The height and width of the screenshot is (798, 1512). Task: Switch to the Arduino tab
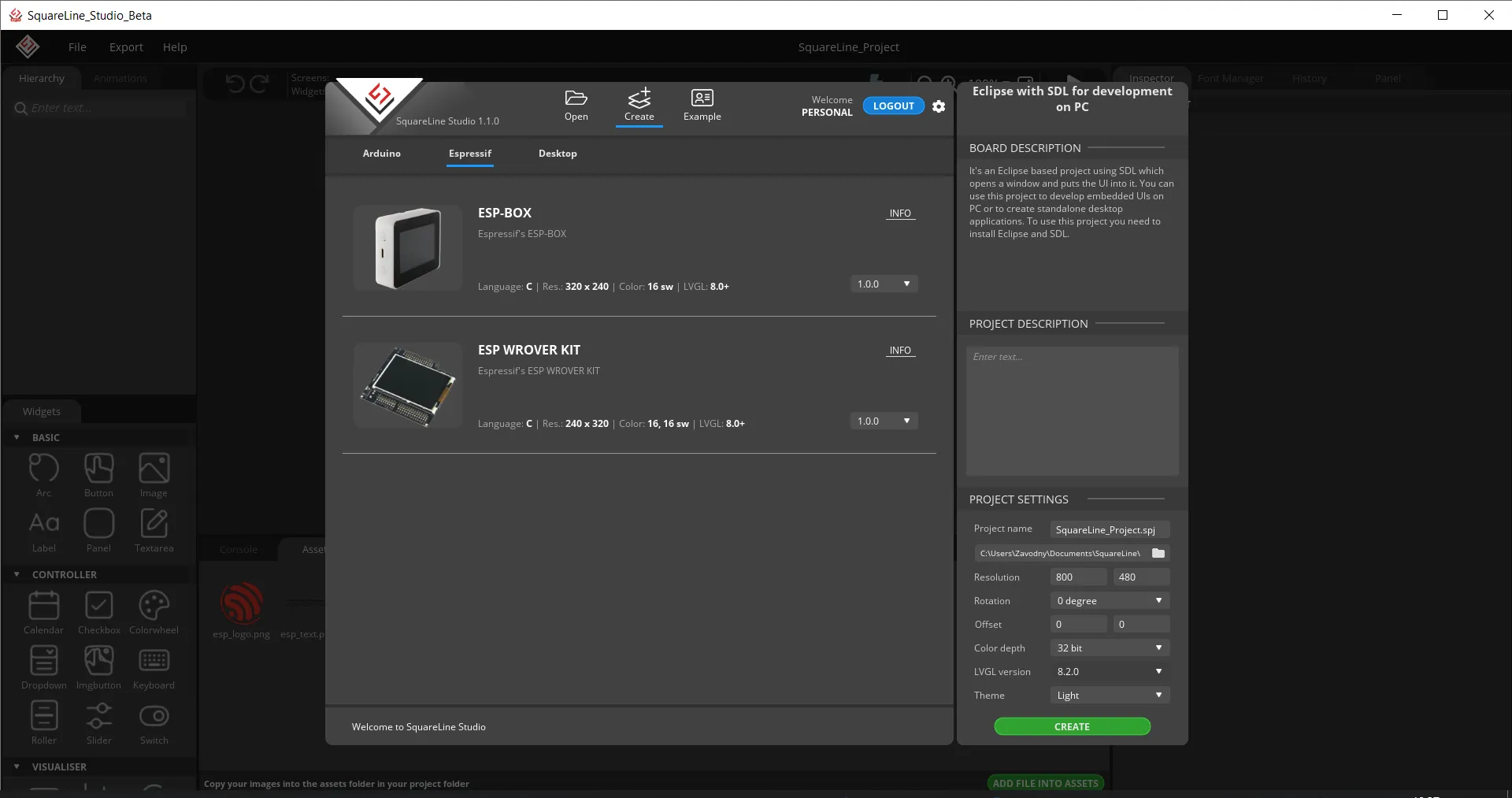[382, 154]
